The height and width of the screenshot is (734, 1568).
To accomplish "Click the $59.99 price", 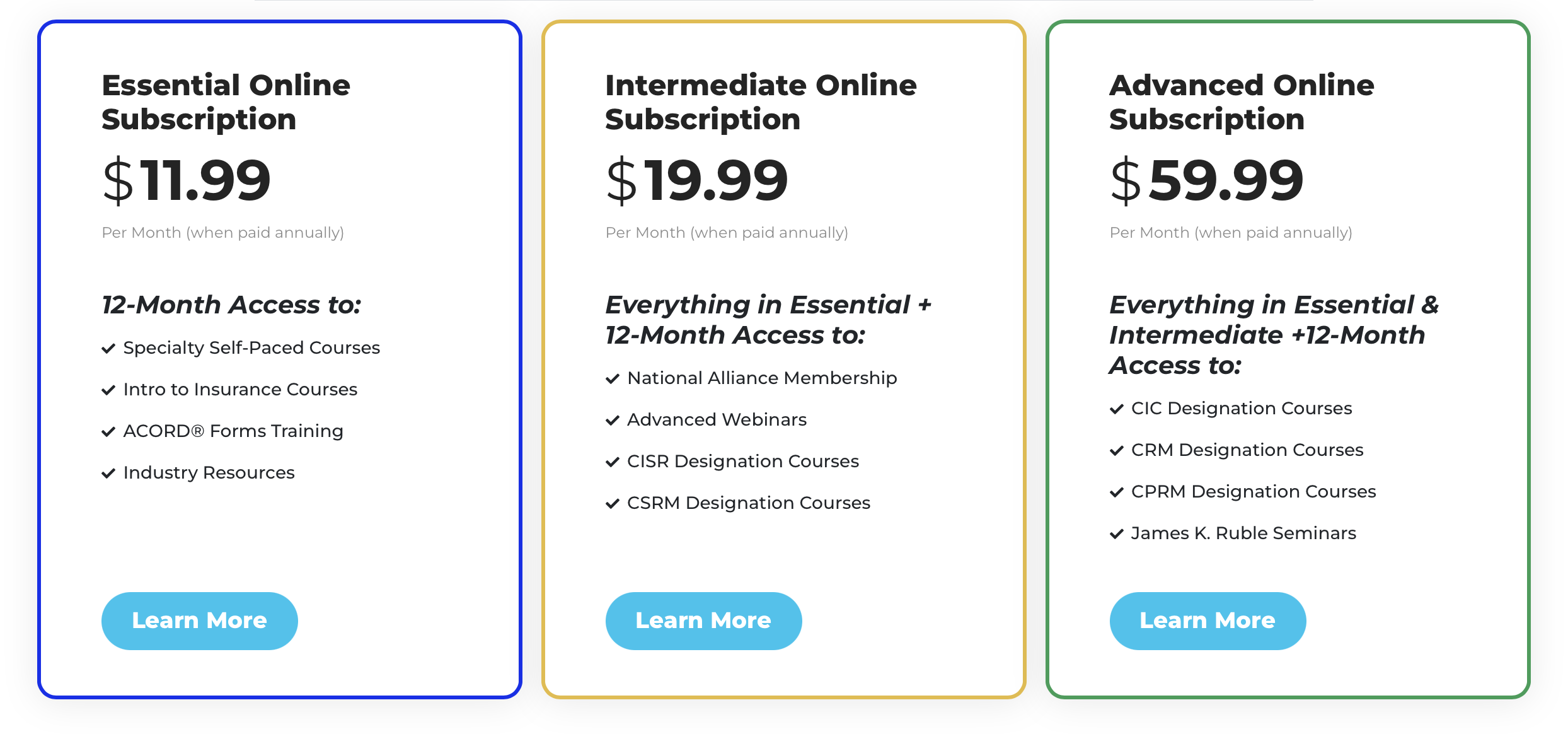I will click(1207, 181).
